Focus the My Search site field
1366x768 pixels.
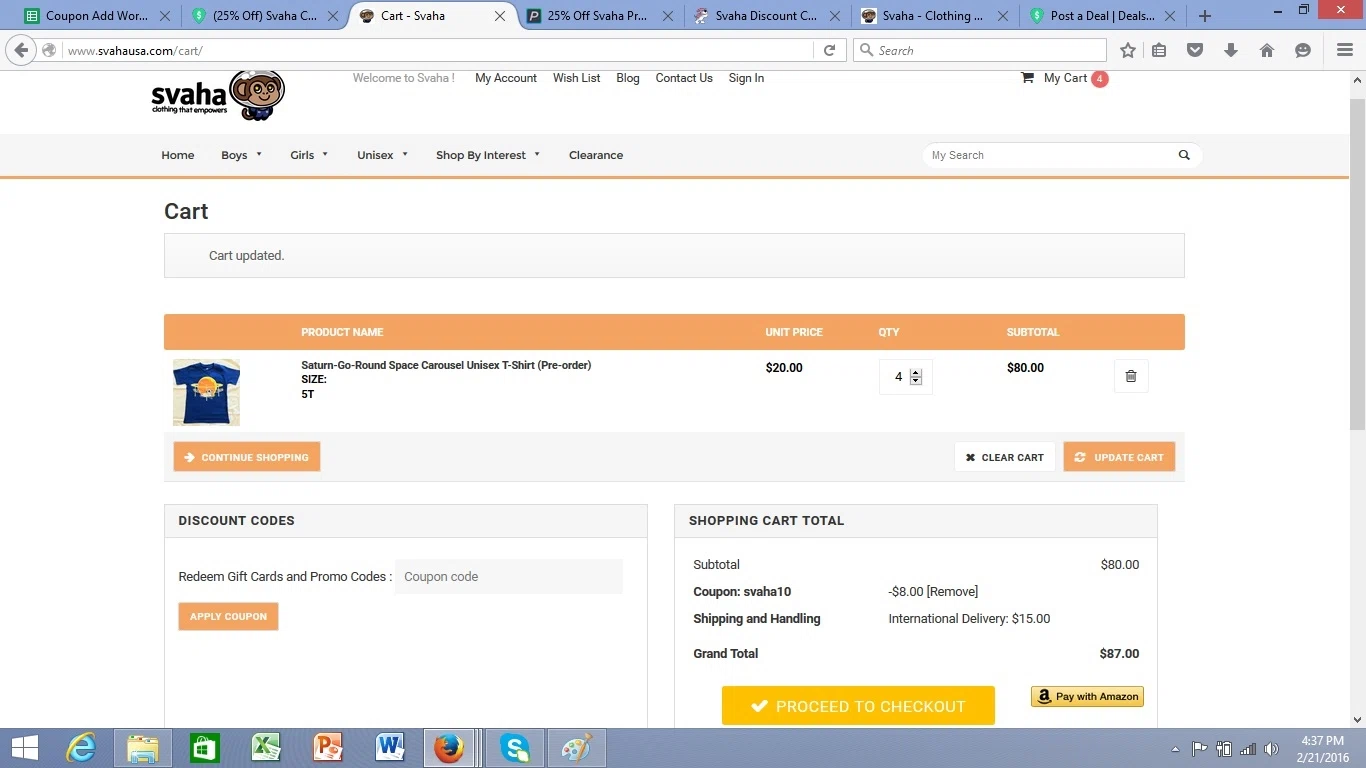pyautogui.click(x=1048, y=155)
